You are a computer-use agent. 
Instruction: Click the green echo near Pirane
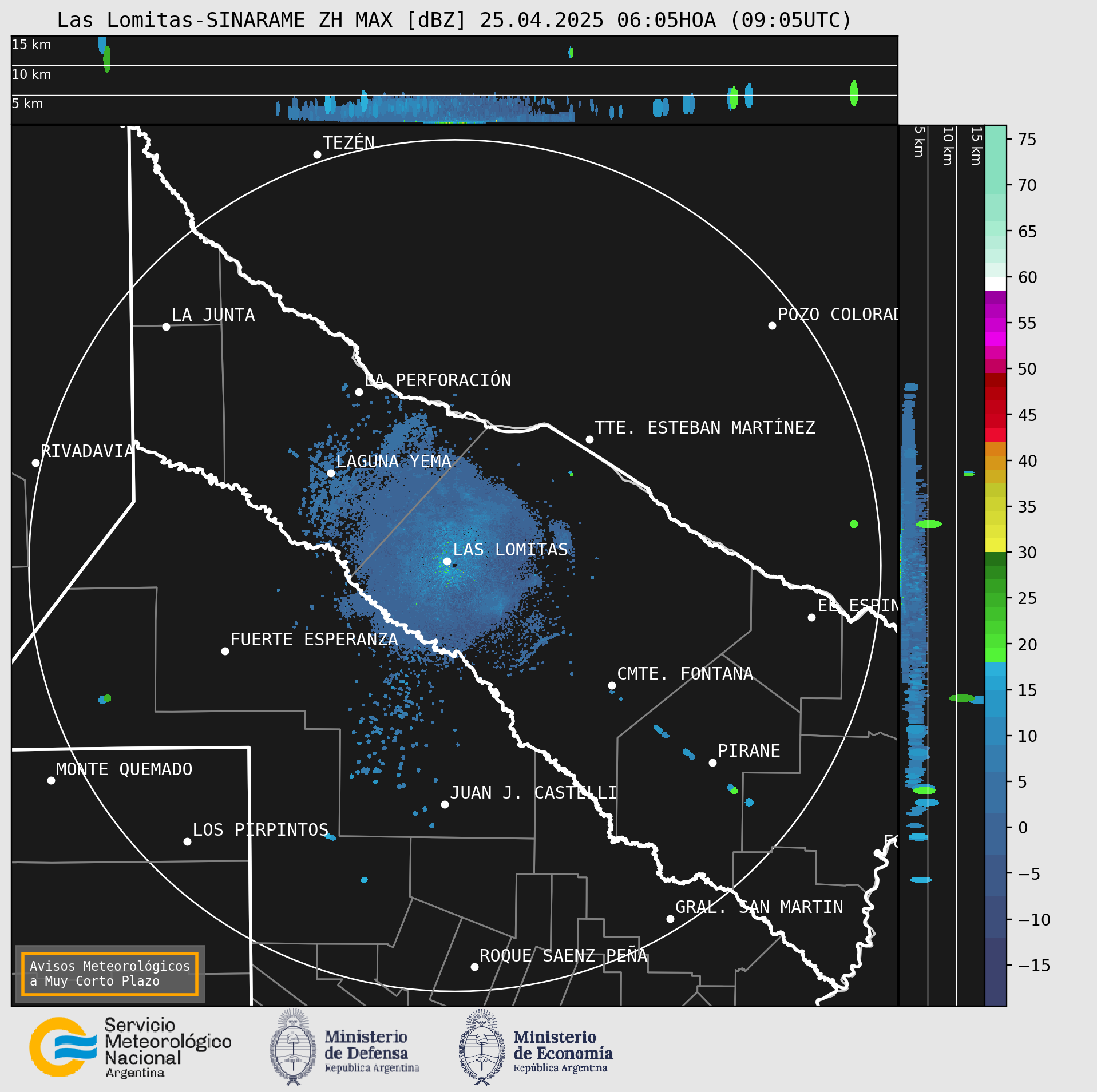[x=734, y=790]
